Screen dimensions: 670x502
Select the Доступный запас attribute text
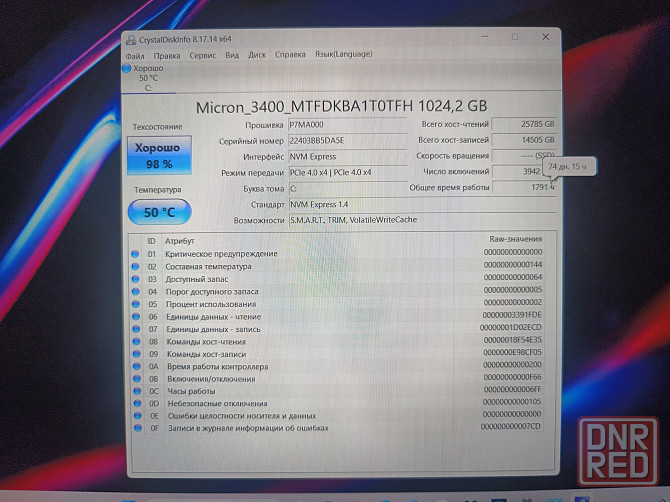(x=197, y=279)
